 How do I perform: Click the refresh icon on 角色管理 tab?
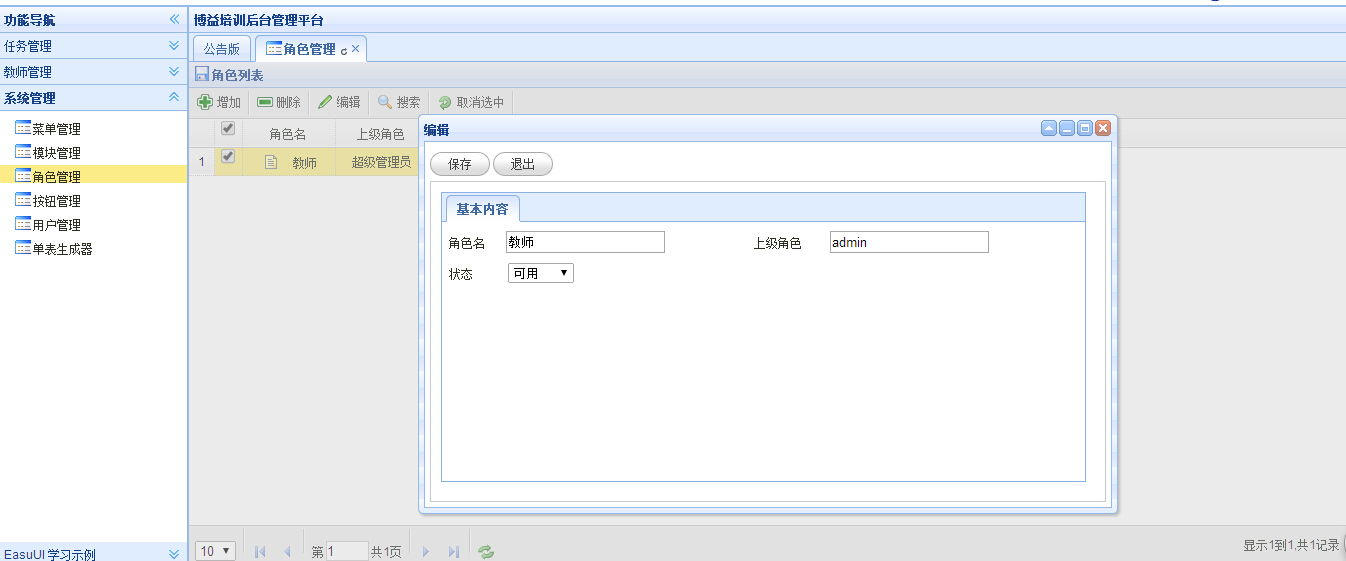(x=344, y=50)
